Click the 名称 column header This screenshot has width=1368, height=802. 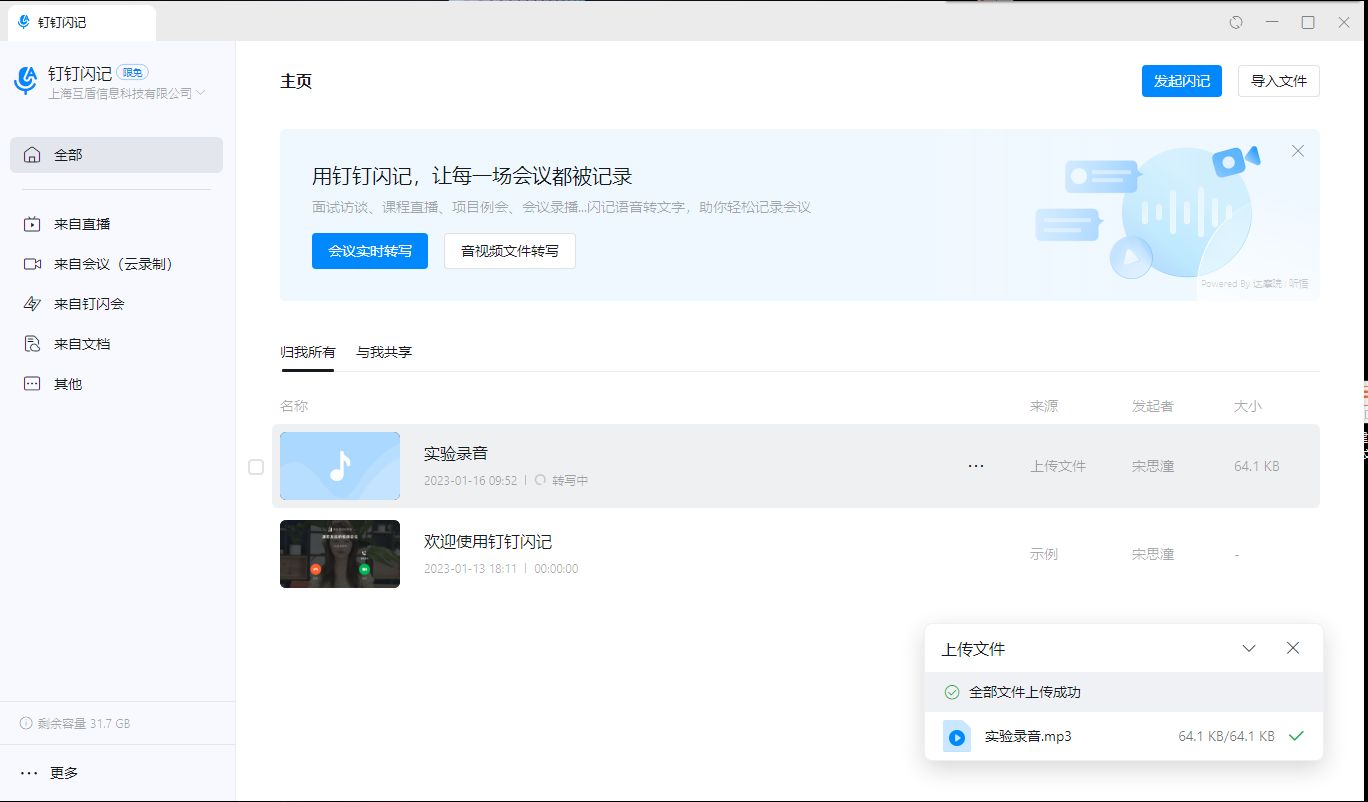(x=294, y=406)
